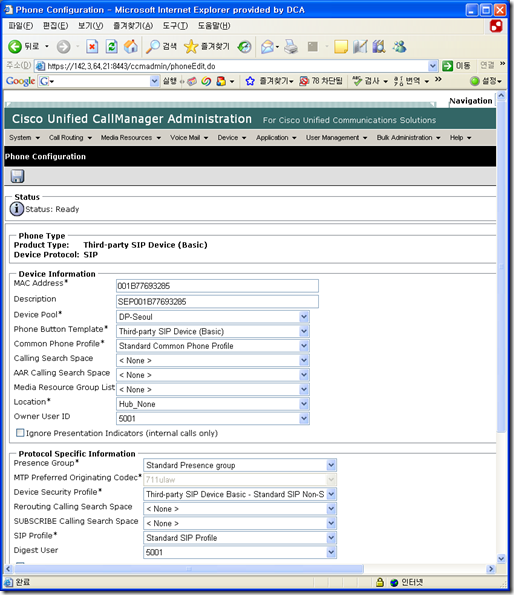
Task: Refresh the page using the green refresh icon
Action: click(112, 47)
